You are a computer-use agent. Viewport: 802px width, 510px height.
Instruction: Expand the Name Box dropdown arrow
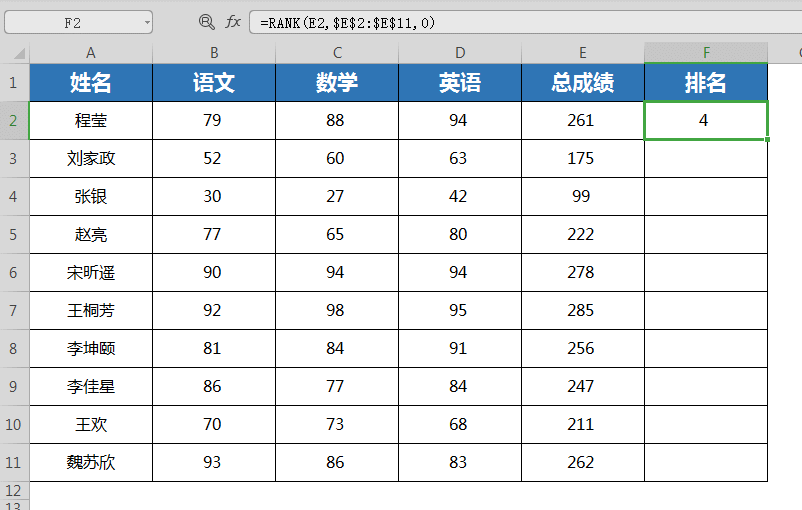pyautogui.click(x=147, y=23)
